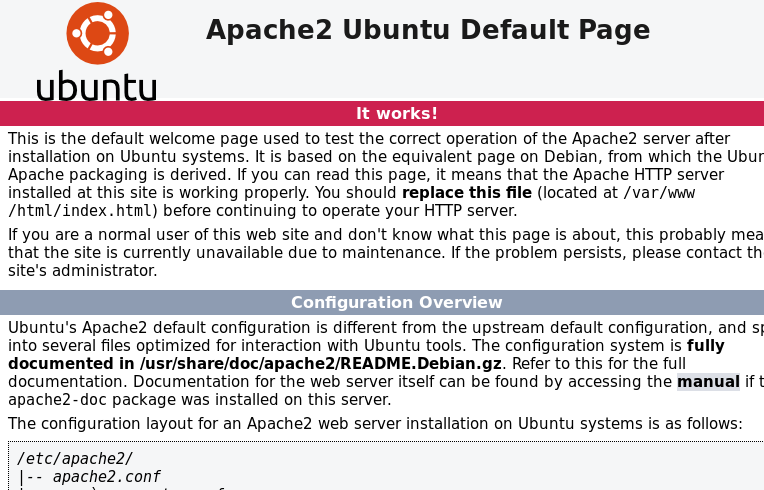Click the /etc/apache2/ line in layout box

75,459
